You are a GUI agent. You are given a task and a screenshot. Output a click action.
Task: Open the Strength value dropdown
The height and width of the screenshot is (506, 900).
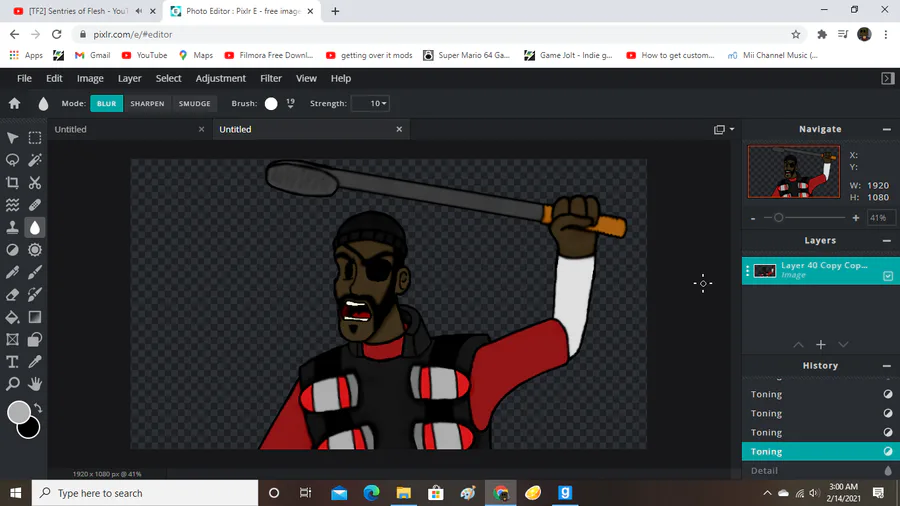[x=370, y=103]
